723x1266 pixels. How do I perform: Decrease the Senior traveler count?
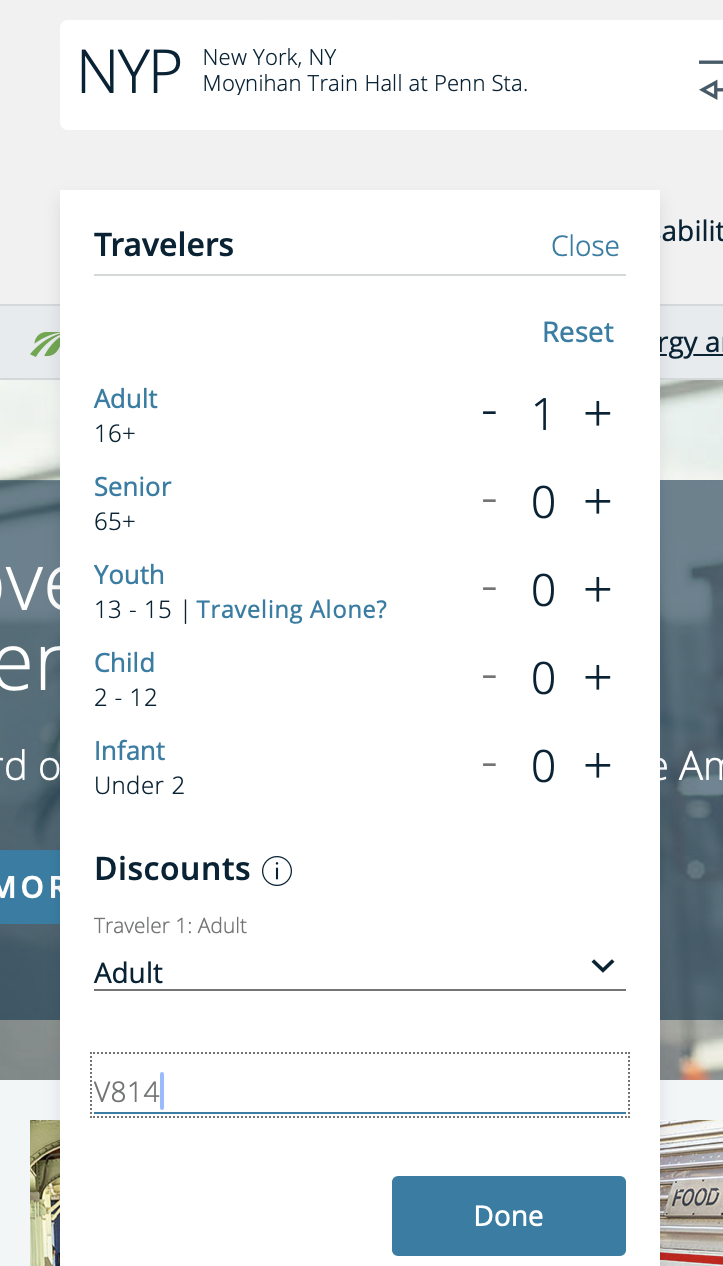click(489, 501)
